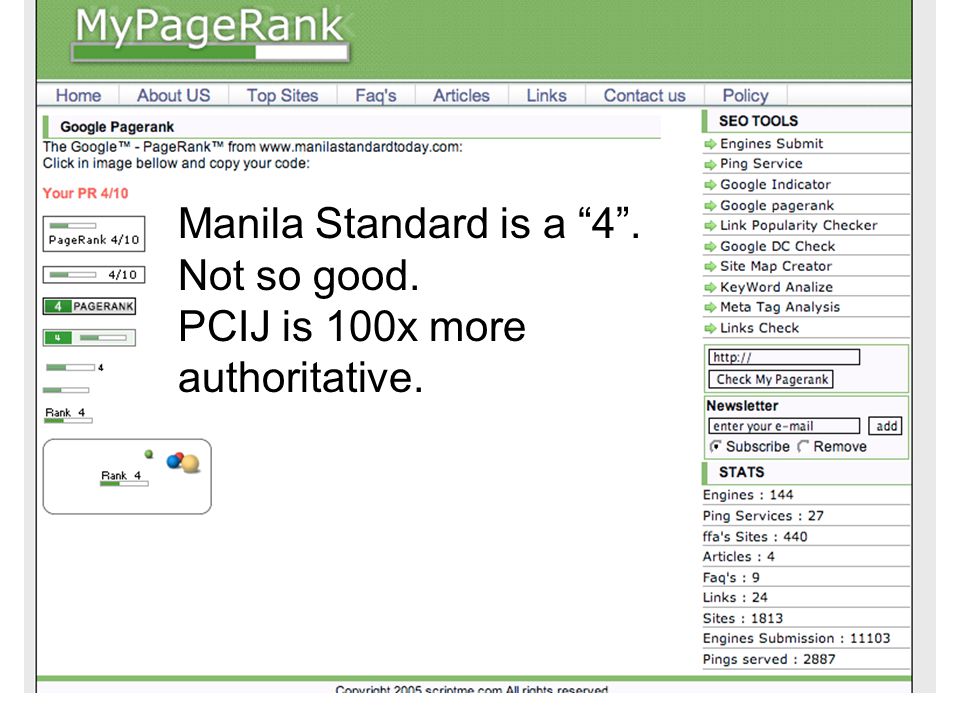The height and width of the screenshot is (720, 960).
Task: Open the Contact us page
Action: pos(645,96)
